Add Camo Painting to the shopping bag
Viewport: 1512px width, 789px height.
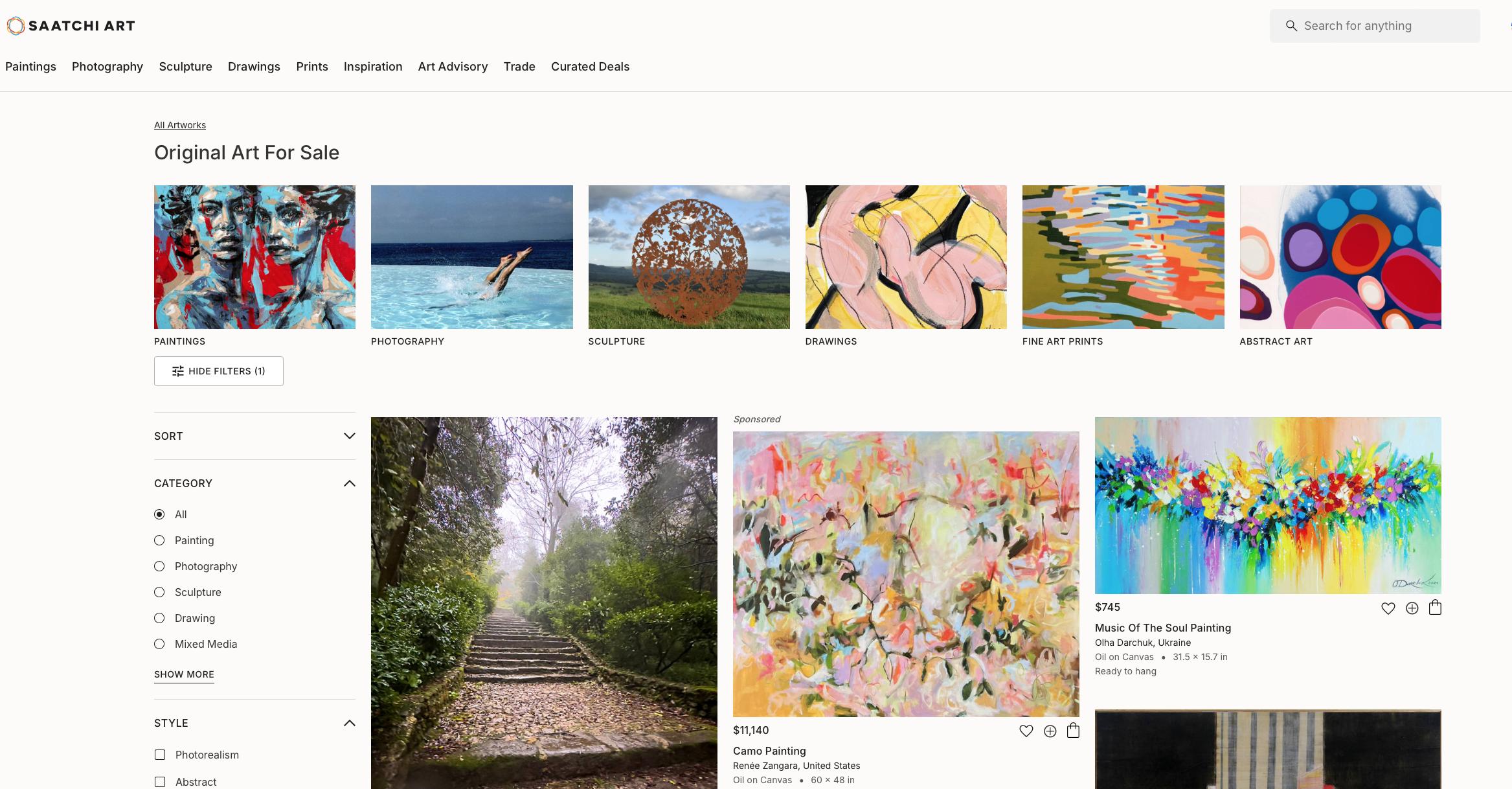[x=1073, y=730]
